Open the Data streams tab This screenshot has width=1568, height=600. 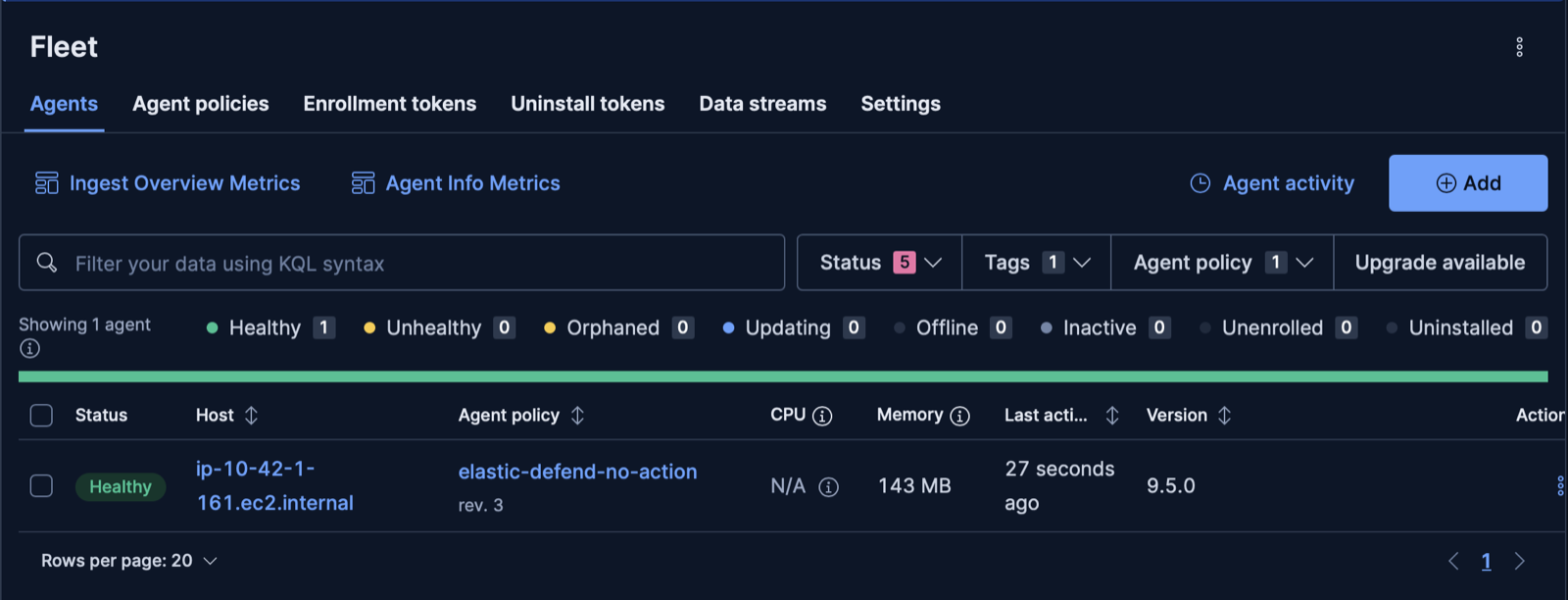point(762,104)
